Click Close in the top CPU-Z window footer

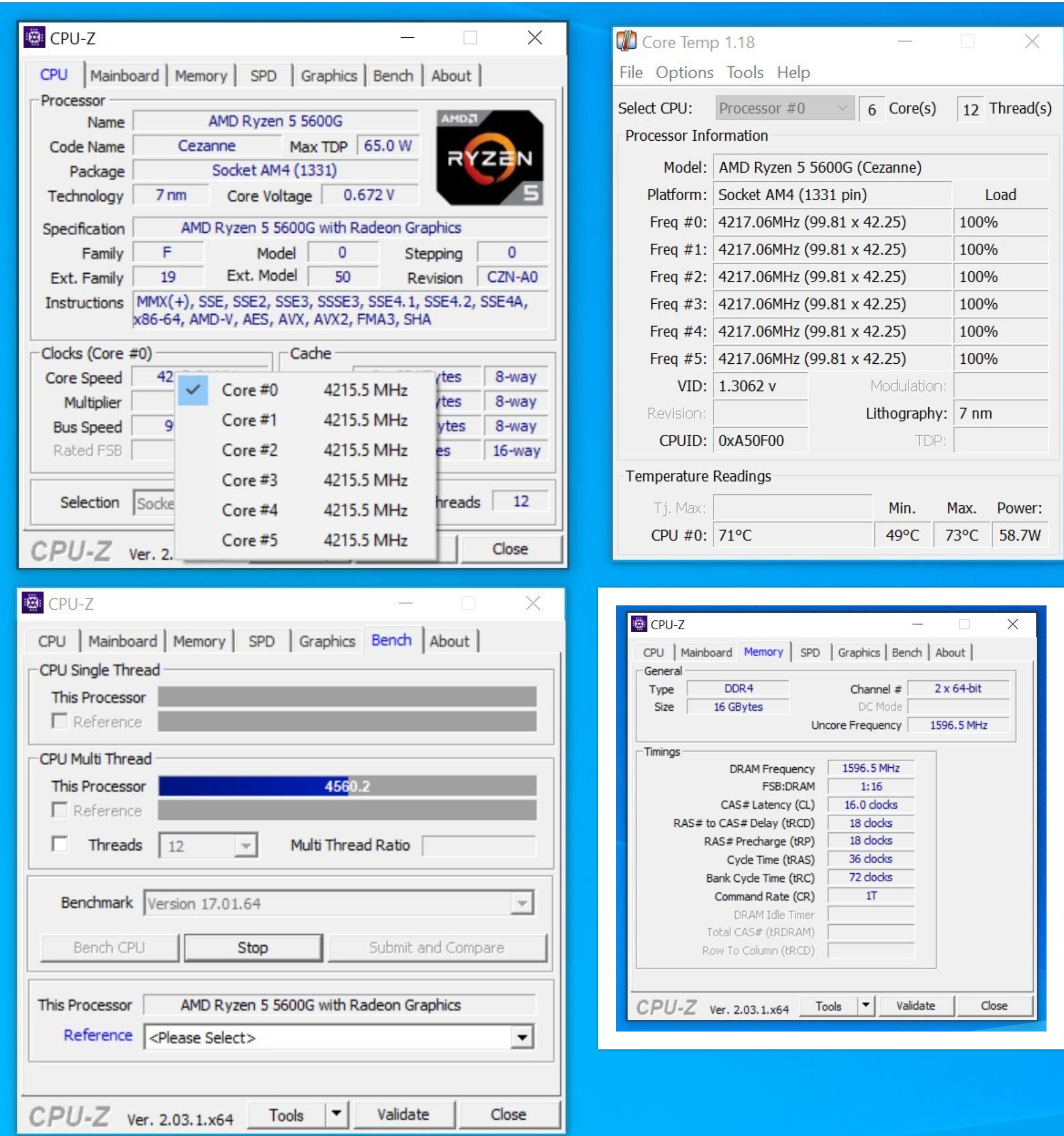coord(510,548)
